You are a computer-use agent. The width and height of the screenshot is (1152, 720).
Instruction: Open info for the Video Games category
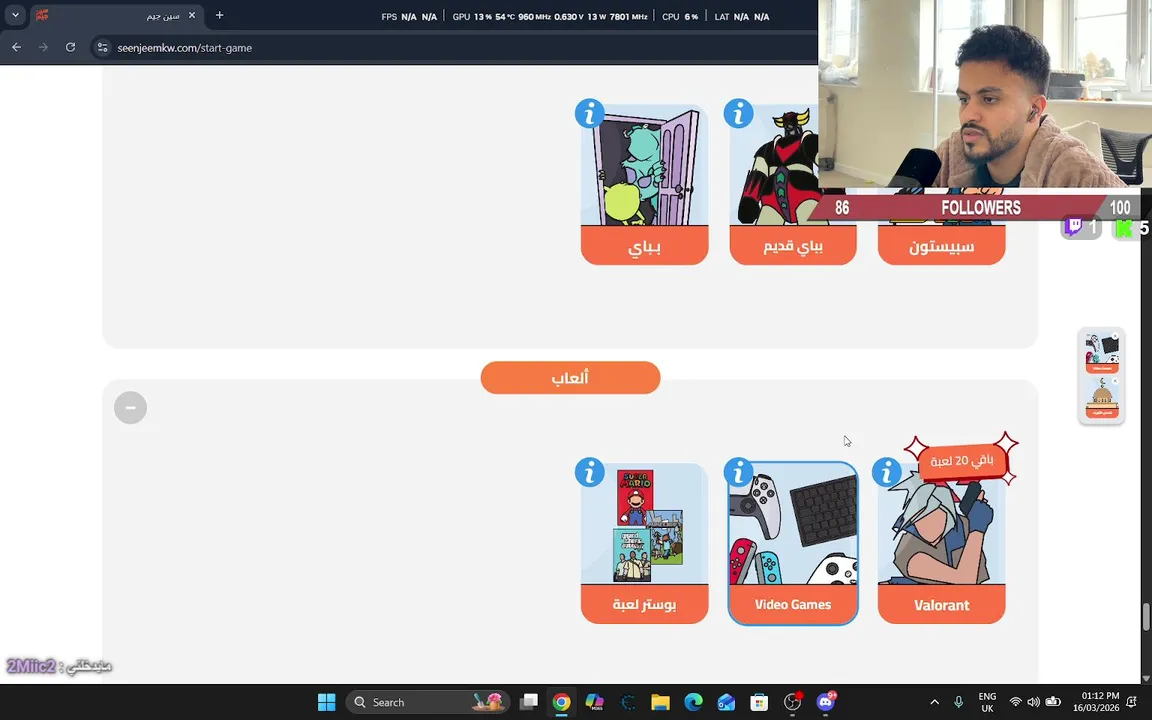738,472
